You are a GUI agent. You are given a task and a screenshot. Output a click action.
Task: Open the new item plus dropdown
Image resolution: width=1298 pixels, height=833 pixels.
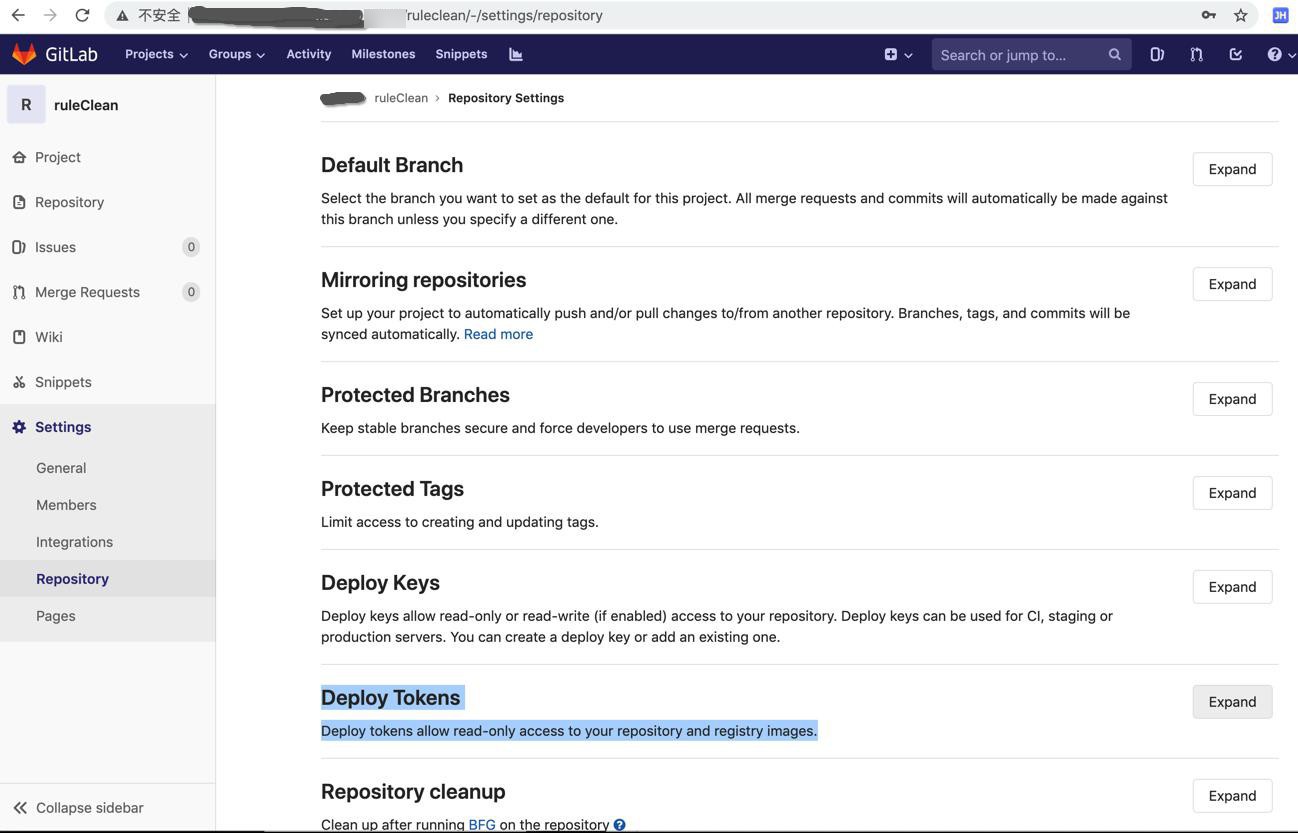895,54
